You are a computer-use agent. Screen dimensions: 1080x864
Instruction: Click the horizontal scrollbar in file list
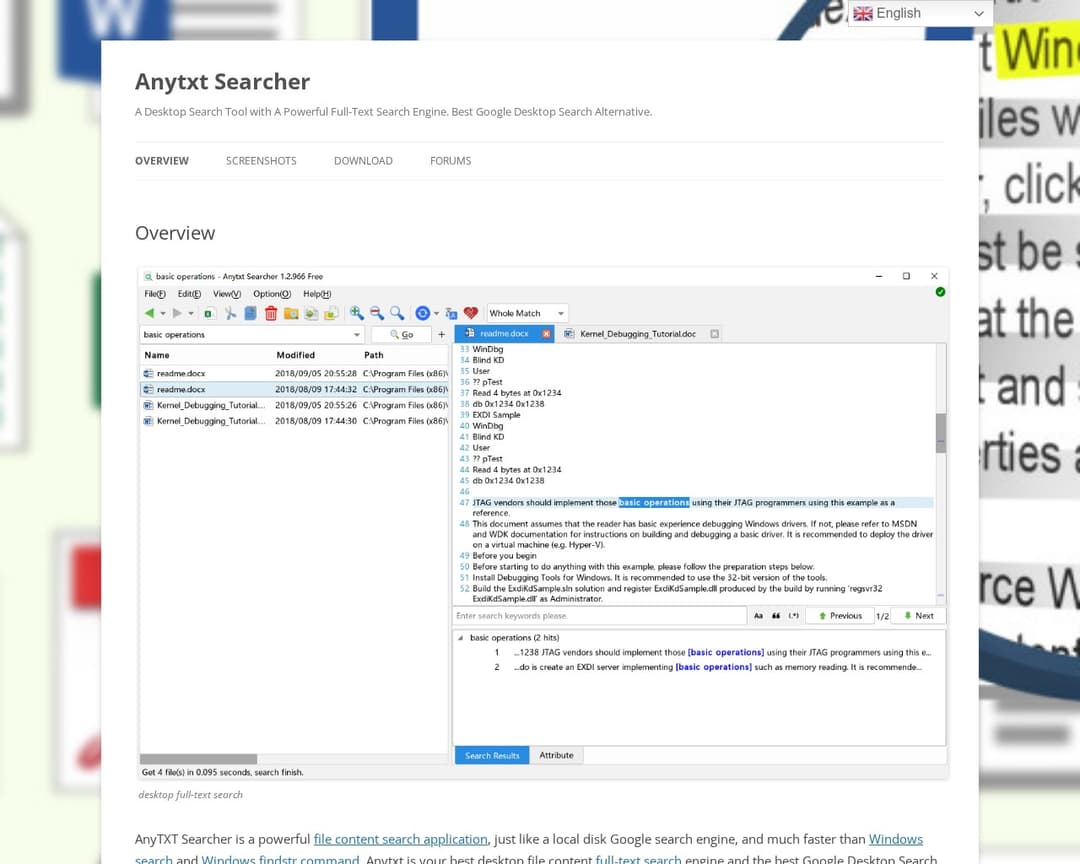pyautogui.click(x=198, y=759)
